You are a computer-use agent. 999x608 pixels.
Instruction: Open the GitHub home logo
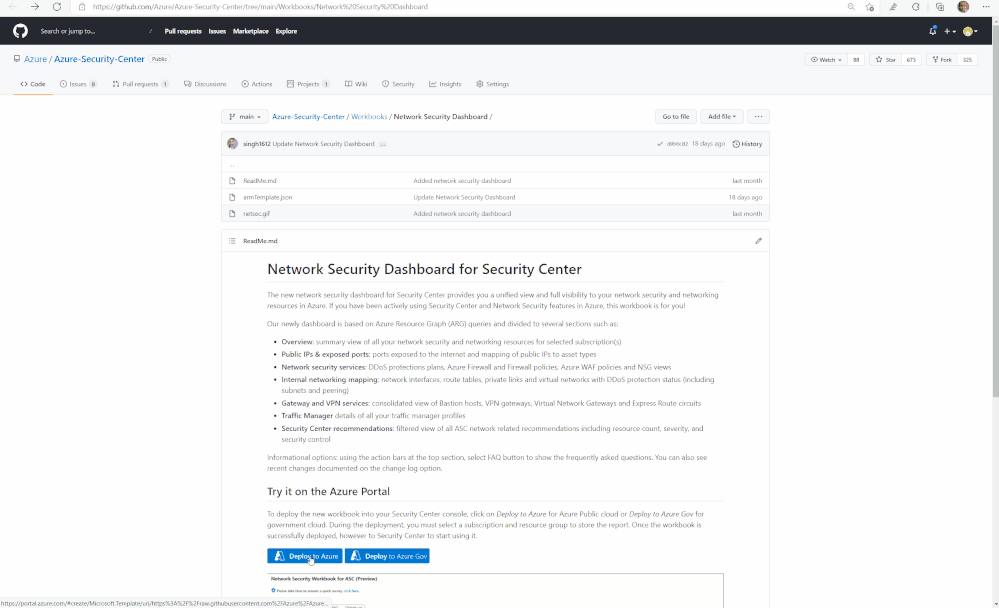pyautogui.click(x=20, y=31)
